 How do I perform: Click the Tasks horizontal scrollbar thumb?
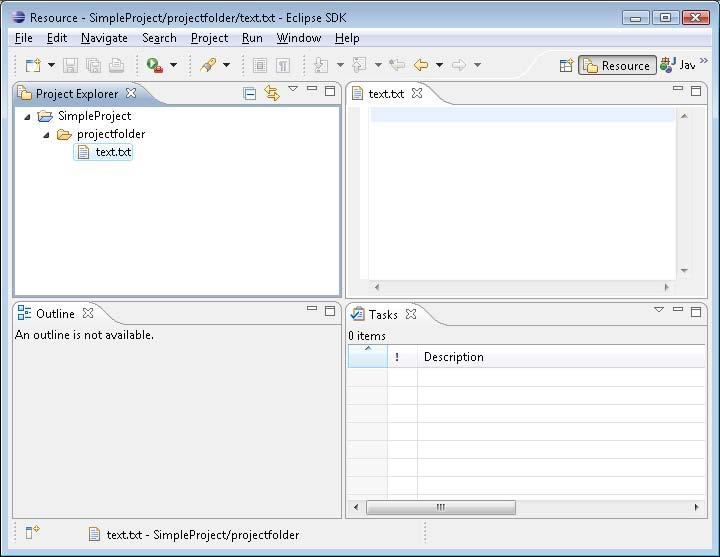(441, 507)
